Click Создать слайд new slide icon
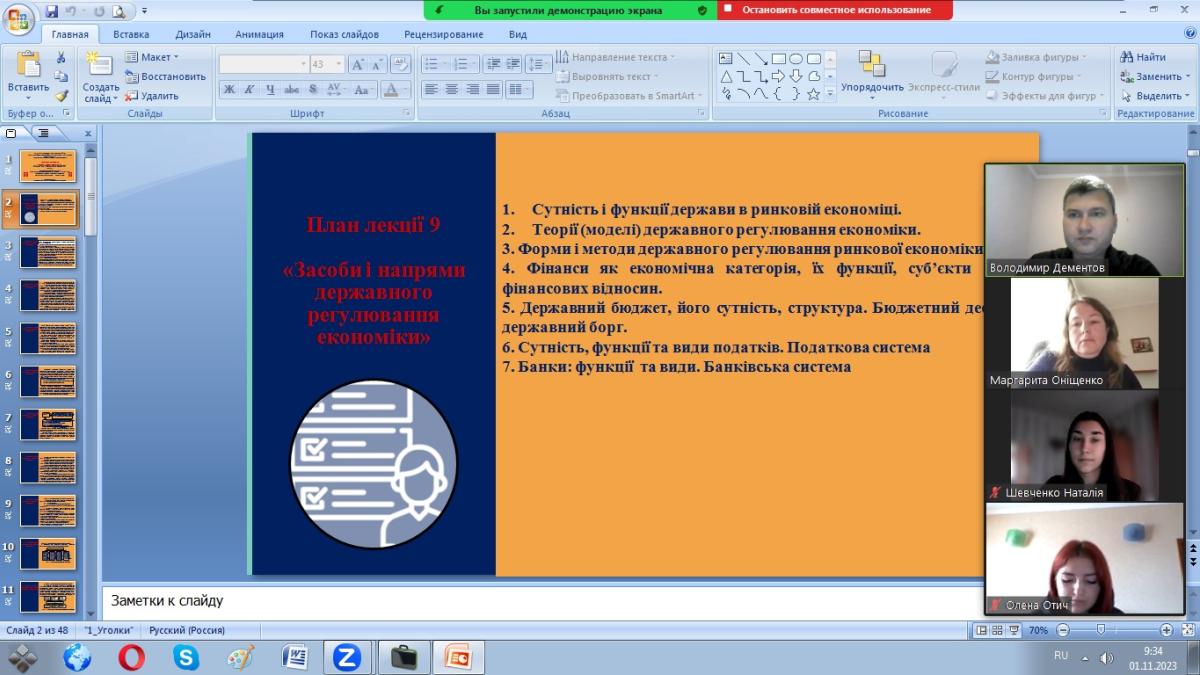Viewport: 1200px width, 675px height. pyautogui.click(x=100, y=64)
